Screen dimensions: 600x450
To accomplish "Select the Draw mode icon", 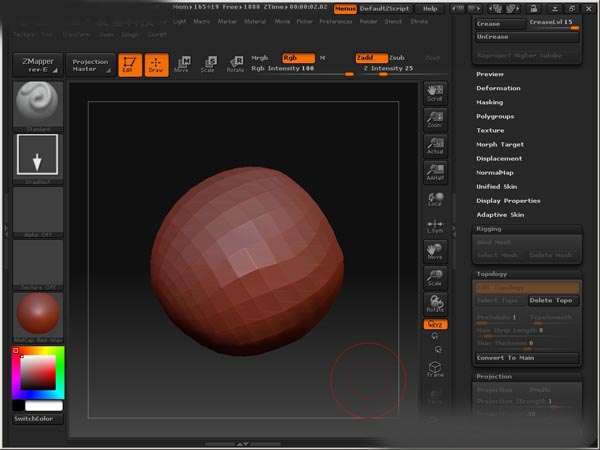I will [155, 65].
